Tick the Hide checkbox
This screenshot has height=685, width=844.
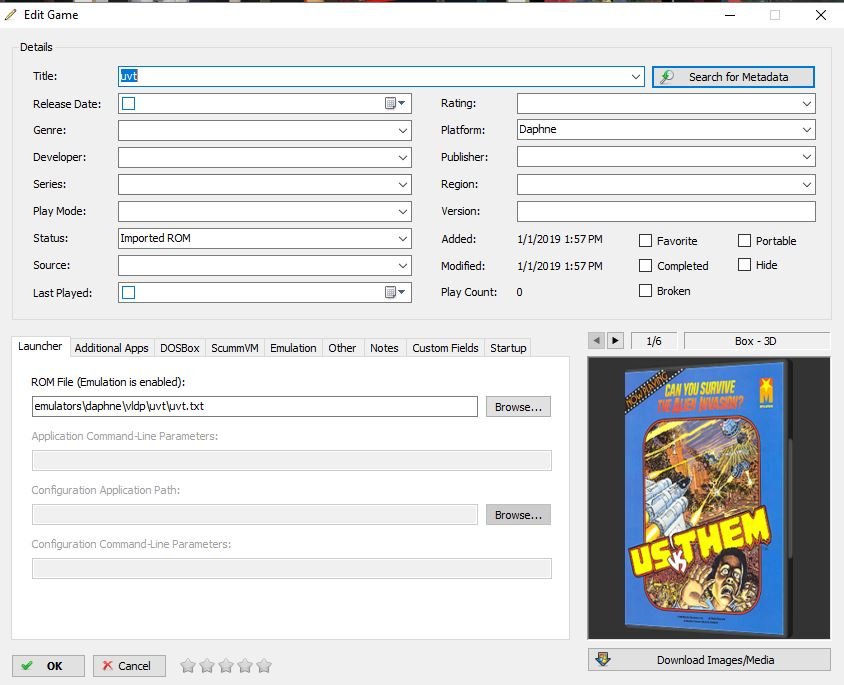coord(744,264)
